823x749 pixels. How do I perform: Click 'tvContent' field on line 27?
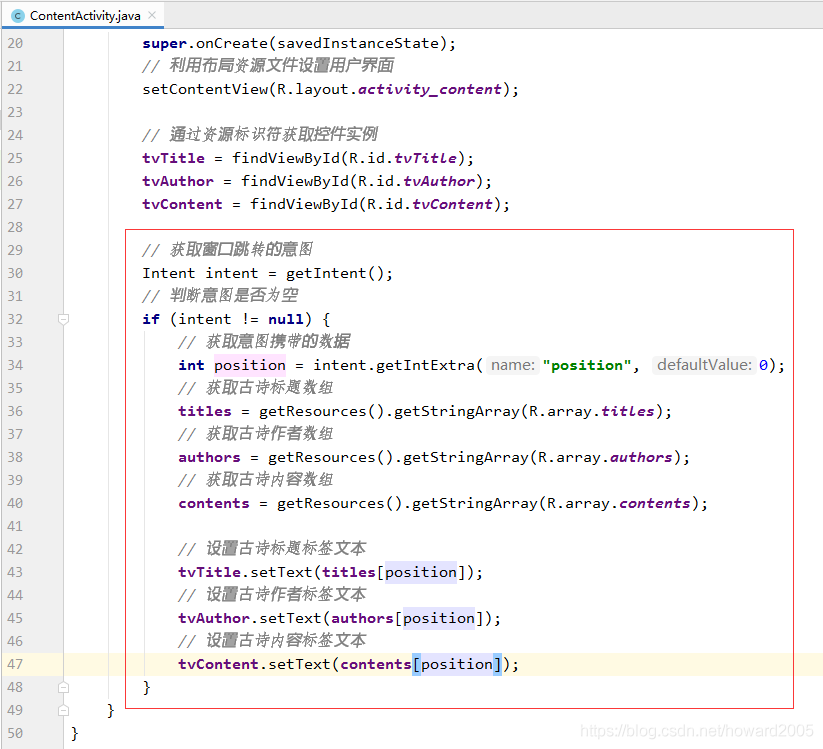coord(182,204)
